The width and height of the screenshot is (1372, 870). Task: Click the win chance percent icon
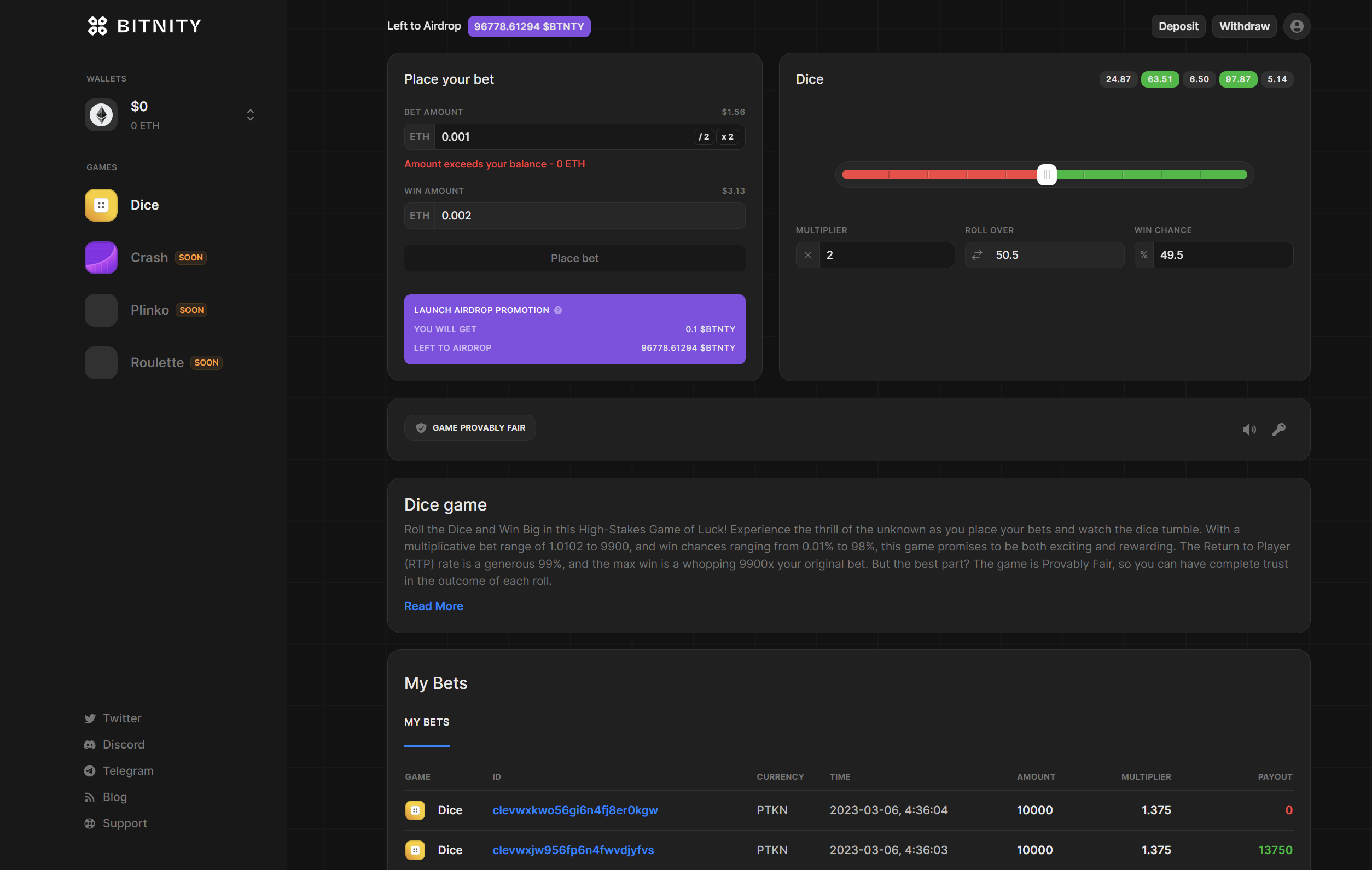(1143, 255)
